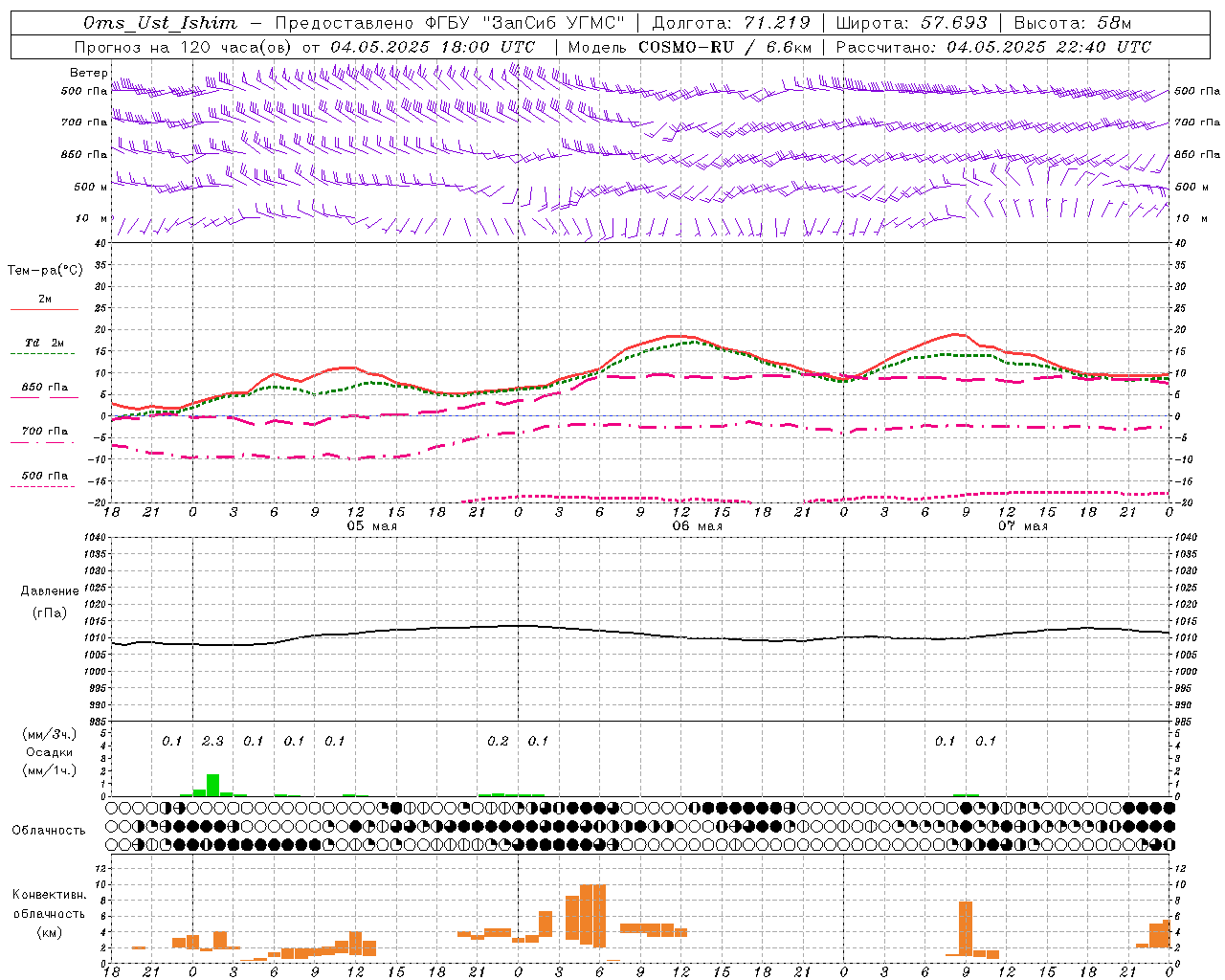Click the Облачность cloud cover label
Viewport: 1225px width, 980px height.
click(49, 830)
